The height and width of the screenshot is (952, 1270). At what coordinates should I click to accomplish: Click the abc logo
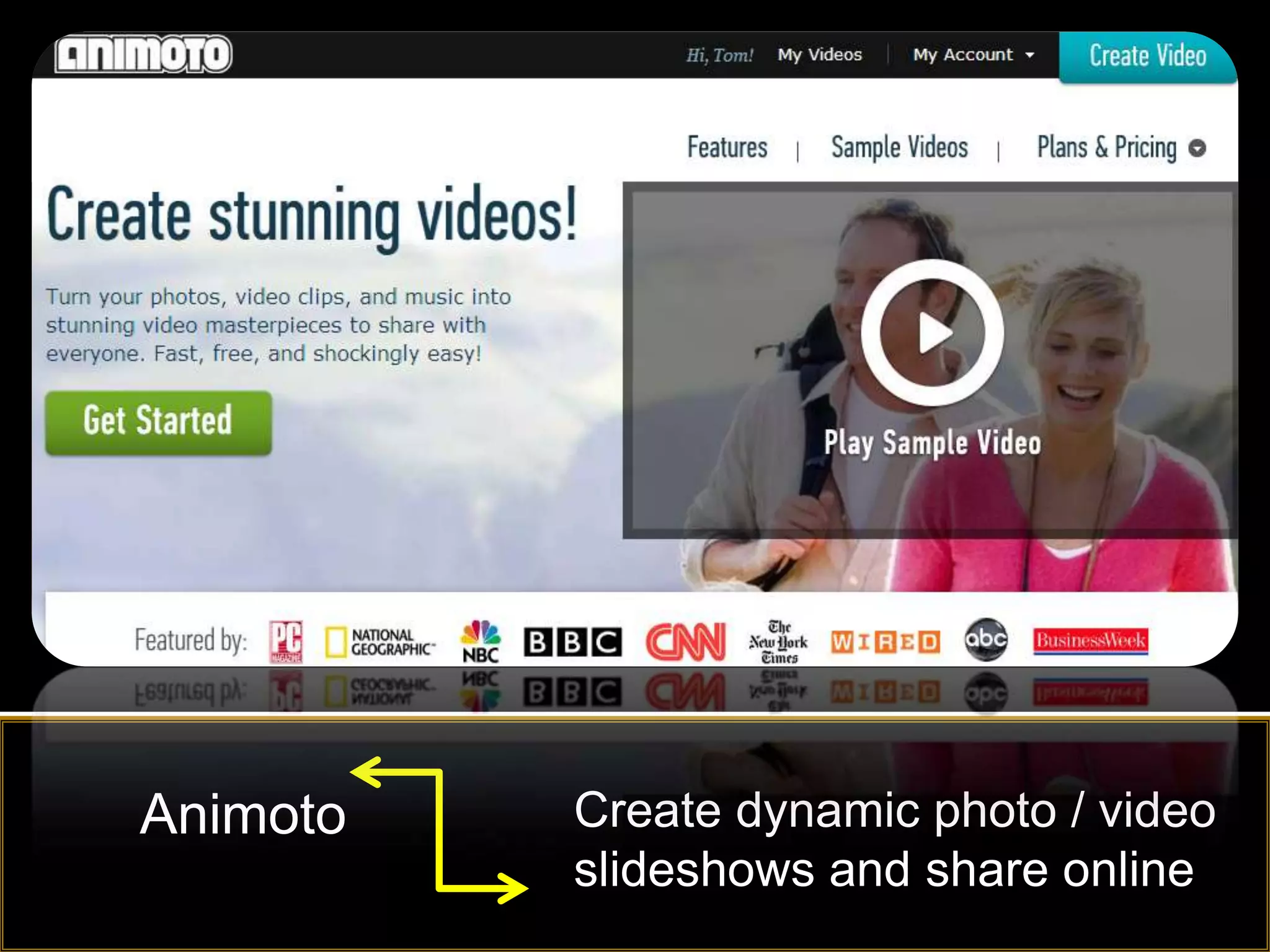[986, 640]
